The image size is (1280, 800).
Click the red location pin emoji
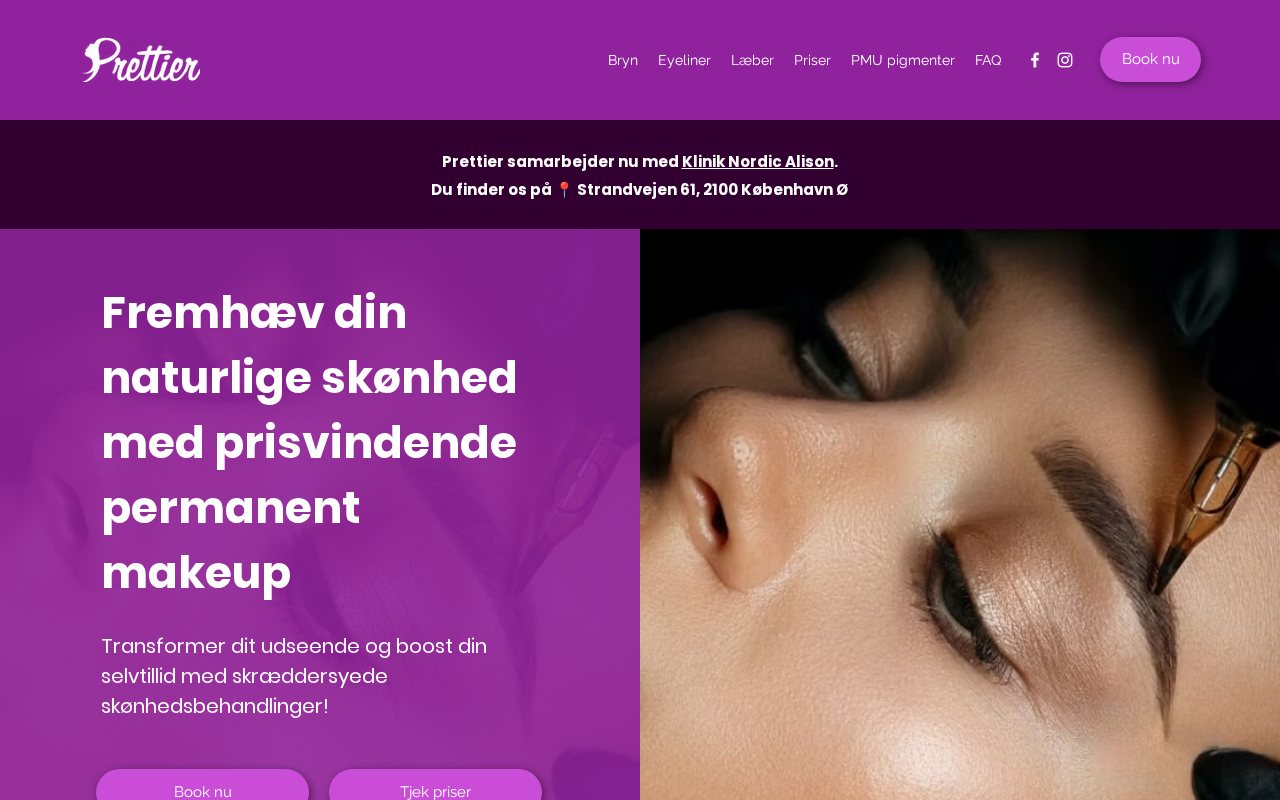coord(564,189)
